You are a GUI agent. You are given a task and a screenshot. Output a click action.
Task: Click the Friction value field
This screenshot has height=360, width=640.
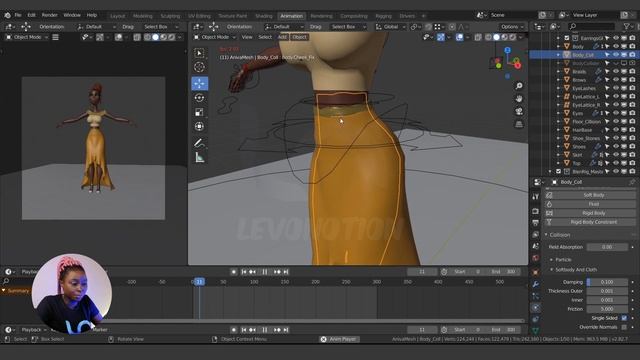point(607,309)
